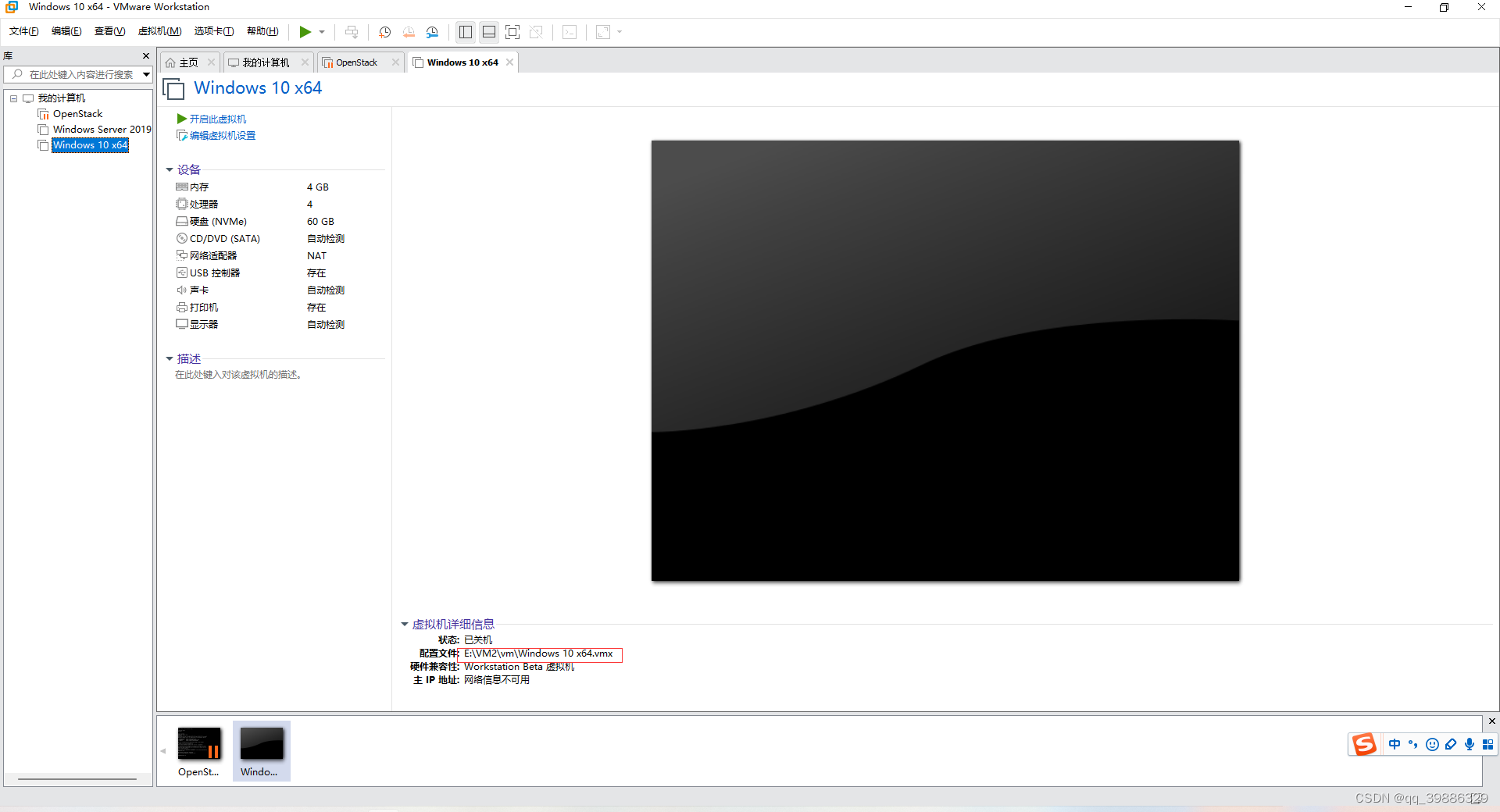Close the 库 library panel

tap(145, 56)
